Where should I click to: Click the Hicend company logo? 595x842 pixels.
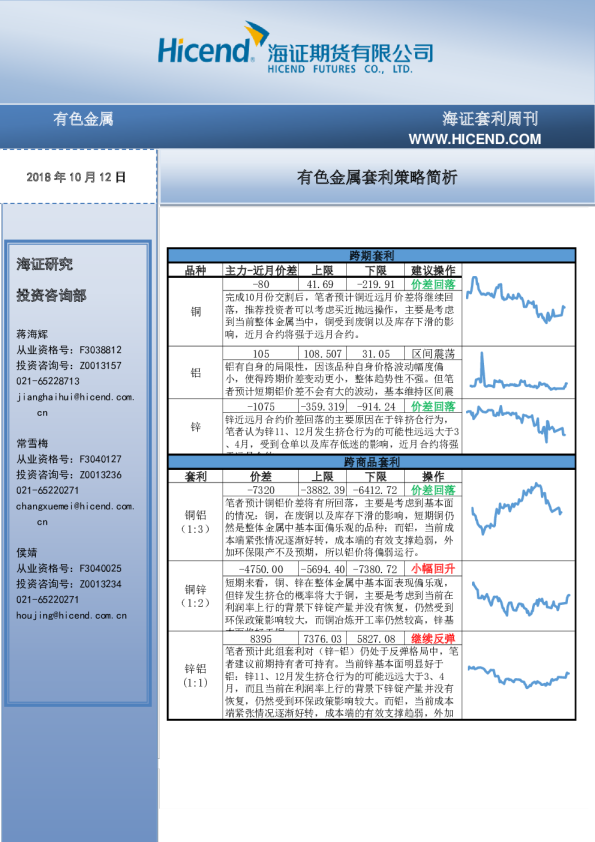coord(295,48)
